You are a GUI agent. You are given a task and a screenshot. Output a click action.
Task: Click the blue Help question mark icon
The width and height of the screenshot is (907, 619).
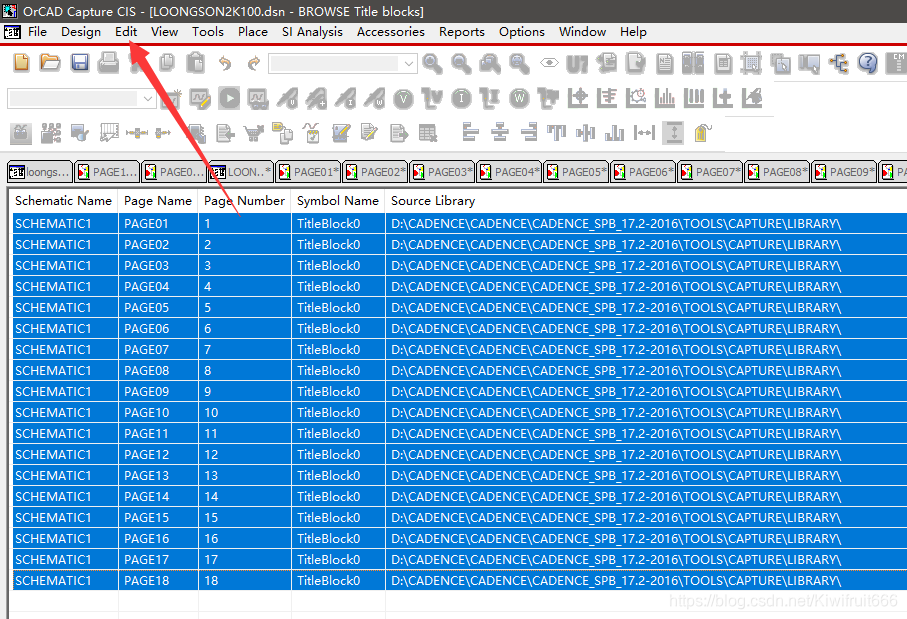pyautogui.click(x=868, y=64)
